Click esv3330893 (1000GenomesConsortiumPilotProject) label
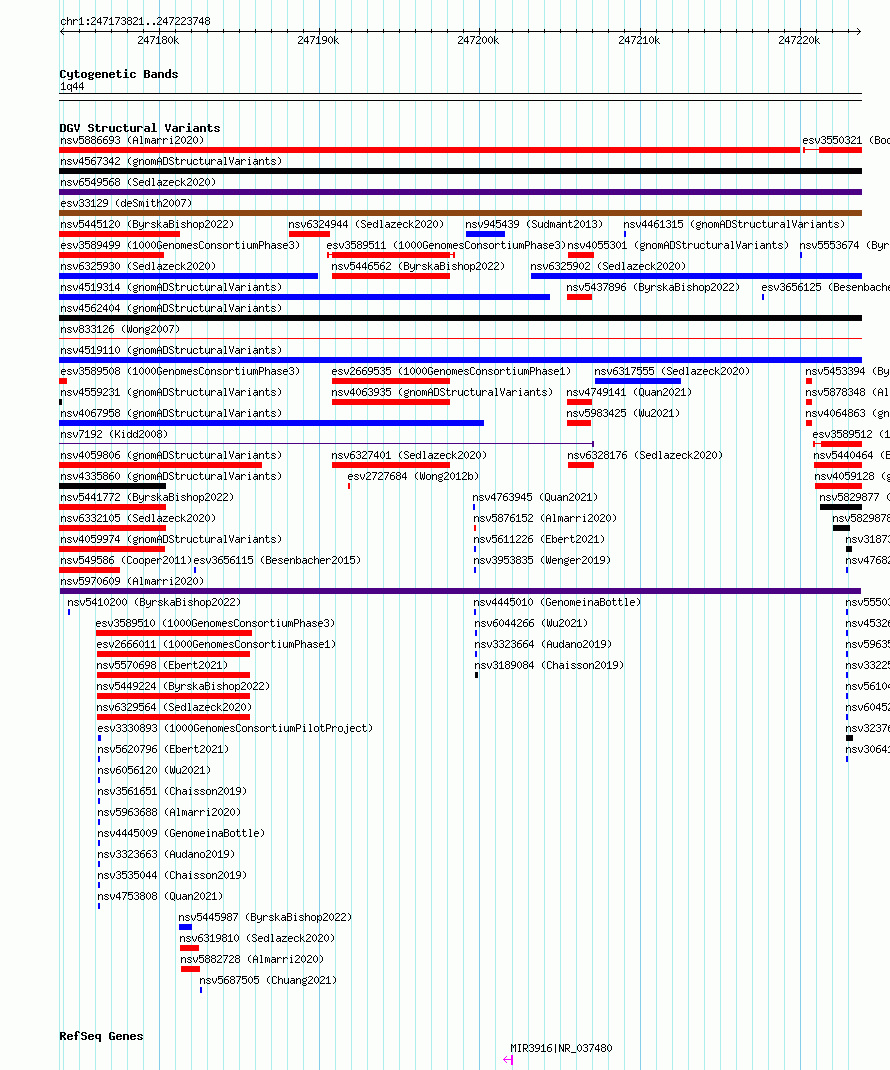The width and height of the screenshot is (890, 1070). click(235, 728)
